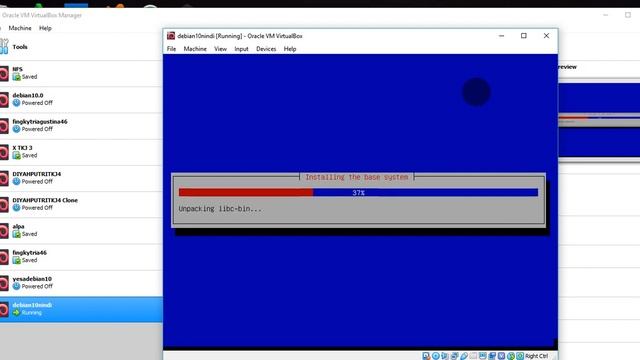Select the NFS virtual machine
The height and width of the screenshot is (360, 640).
81,73
